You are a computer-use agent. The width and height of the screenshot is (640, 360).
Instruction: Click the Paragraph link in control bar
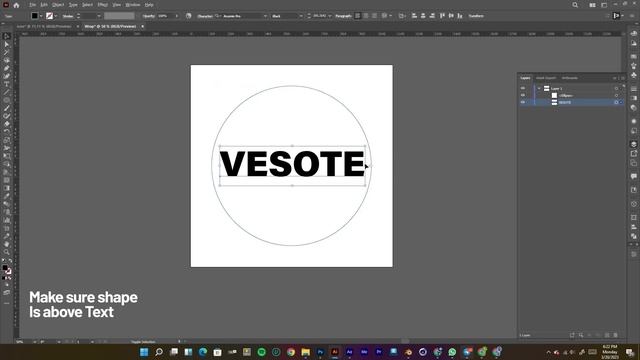343,16
